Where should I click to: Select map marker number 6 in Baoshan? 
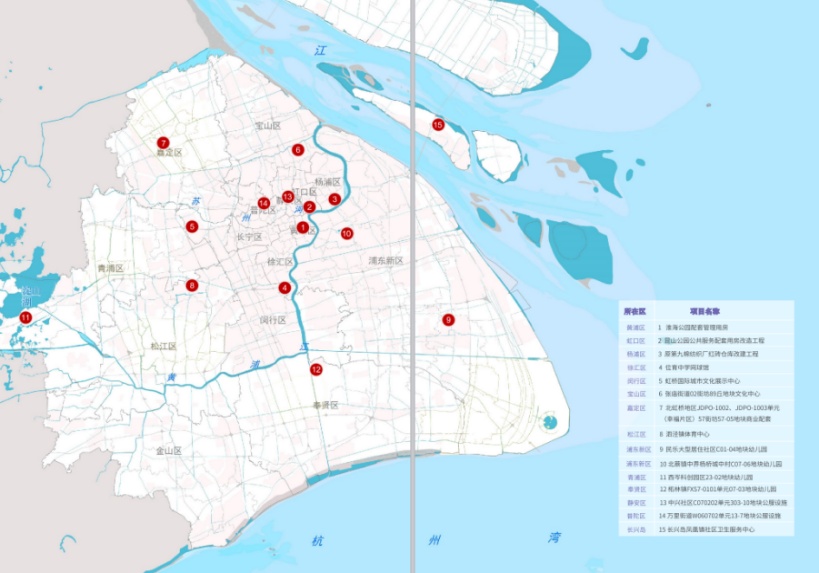[298, 150]
